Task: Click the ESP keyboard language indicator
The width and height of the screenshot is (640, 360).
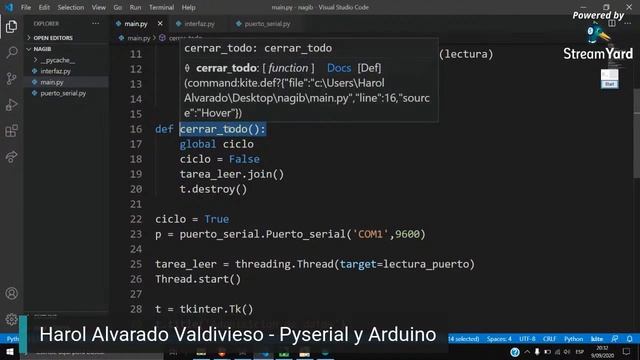Action: (x=580, y=352)
